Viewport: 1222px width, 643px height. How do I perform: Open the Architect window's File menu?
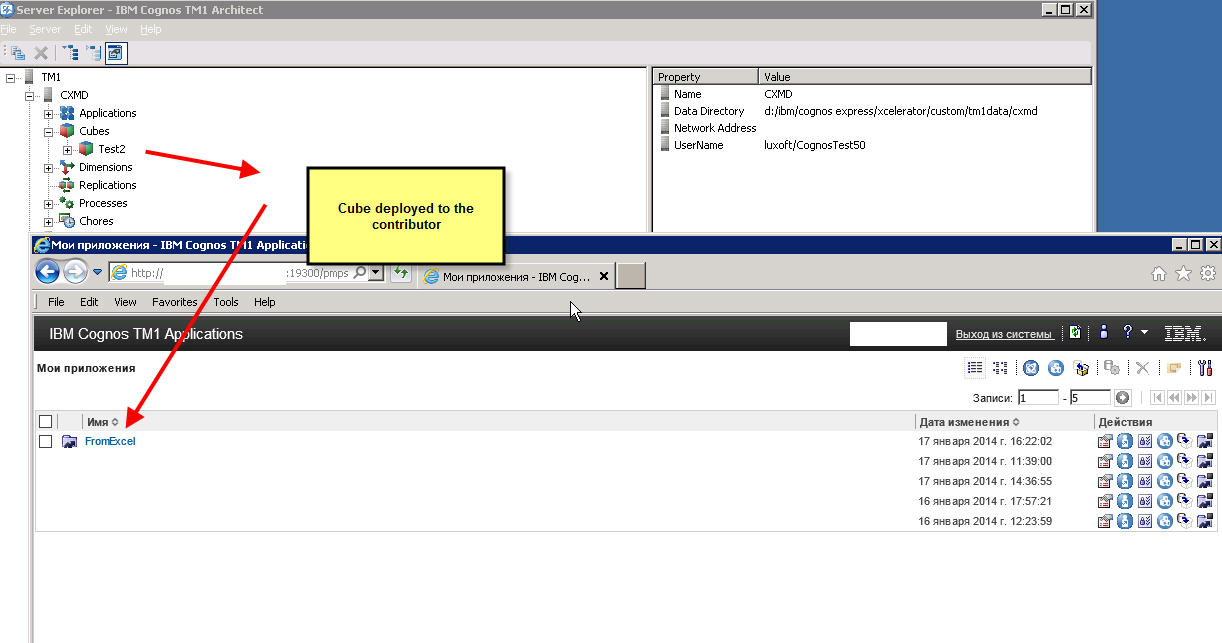coord(9,29)
